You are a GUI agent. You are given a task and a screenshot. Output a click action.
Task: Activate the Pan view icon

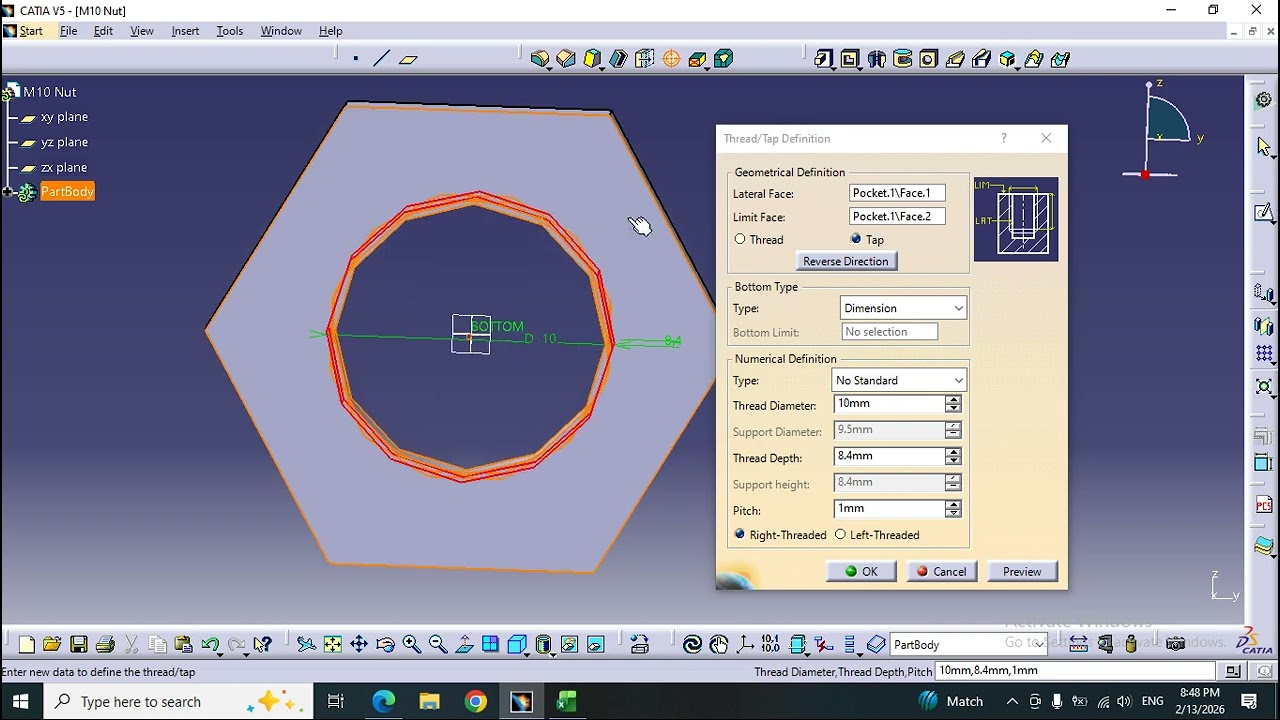click(358, 645)
